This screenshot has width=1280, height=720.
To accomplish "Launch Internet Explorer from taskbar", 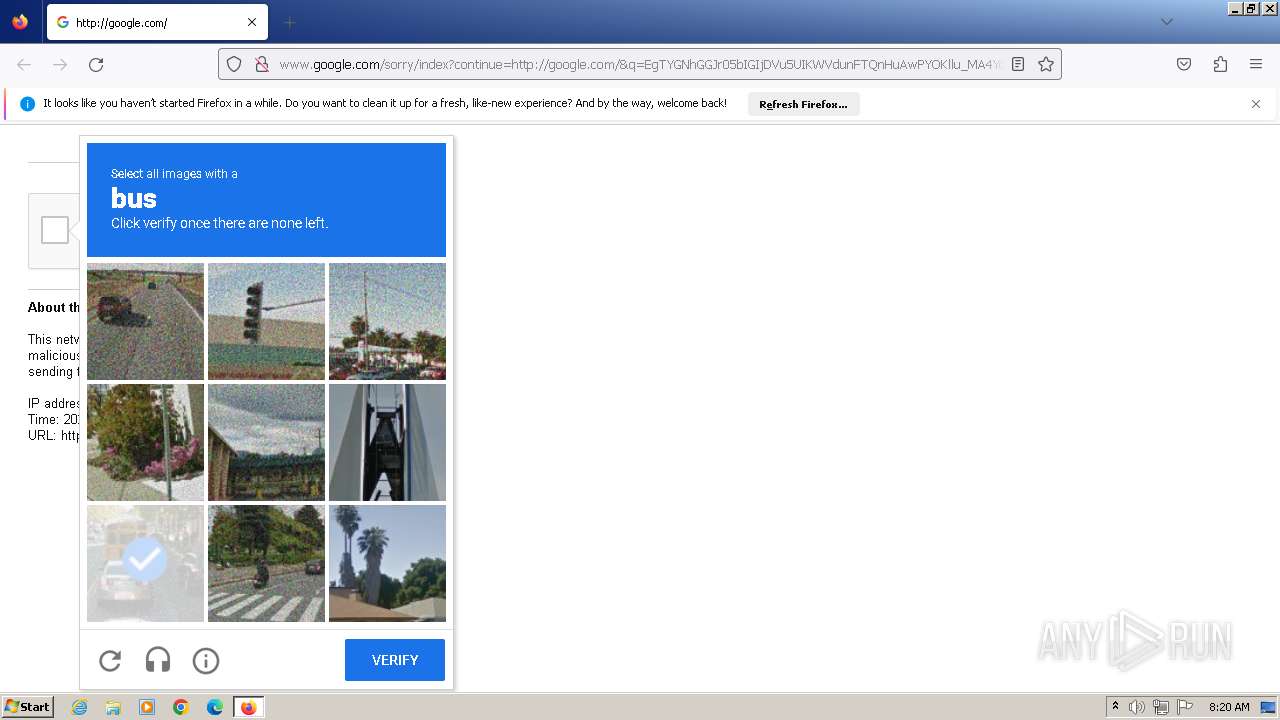I will coord(80,707).
